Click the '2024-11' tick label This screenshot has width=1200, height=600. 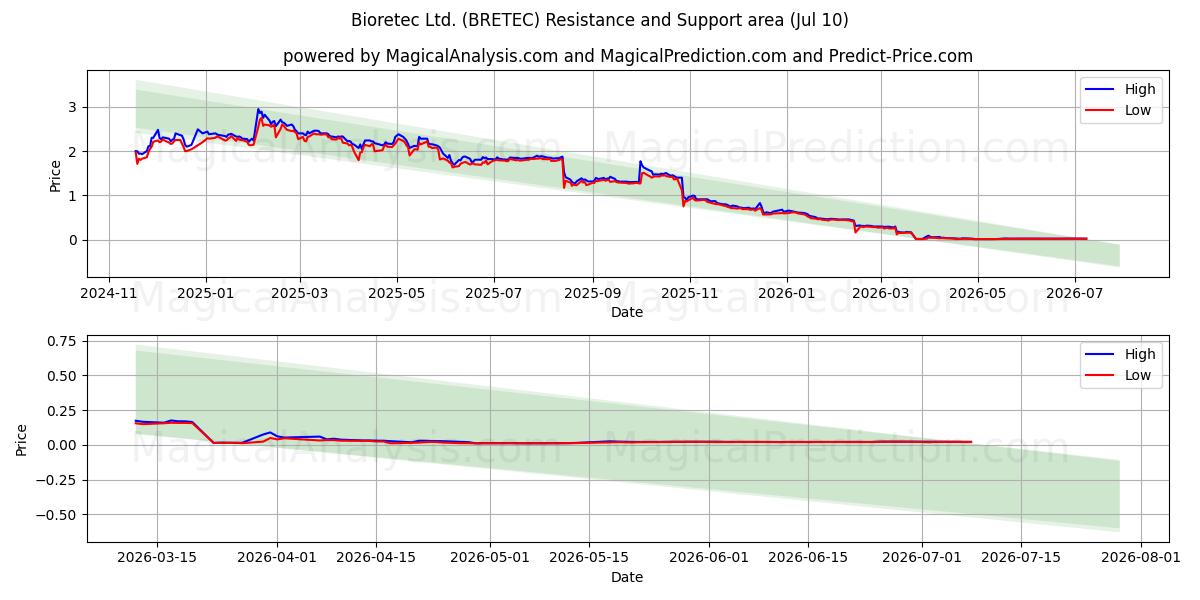pyautogui.click(x=109, y=293)
